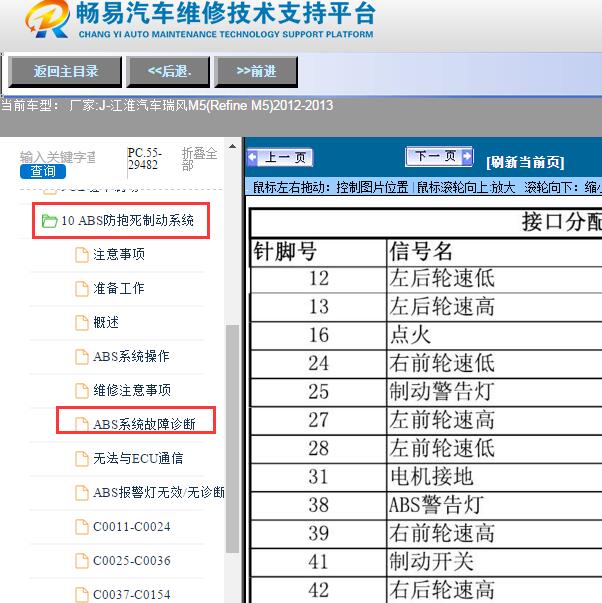Click the ABS警告灯 cell in row 38
Viewport: 602px width, 603px height.
click(436, 505)
